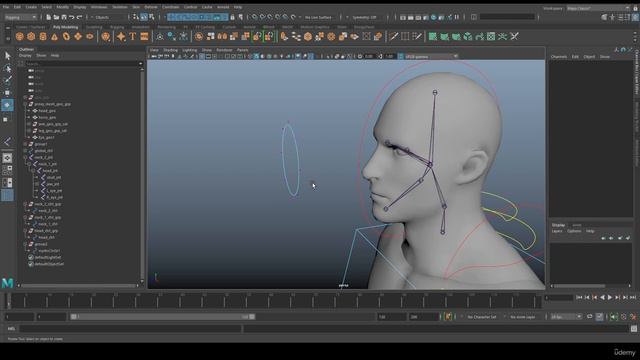Collapse the group2 outliner node
This screenshot has height=360, width=640.
click(25, 244)
